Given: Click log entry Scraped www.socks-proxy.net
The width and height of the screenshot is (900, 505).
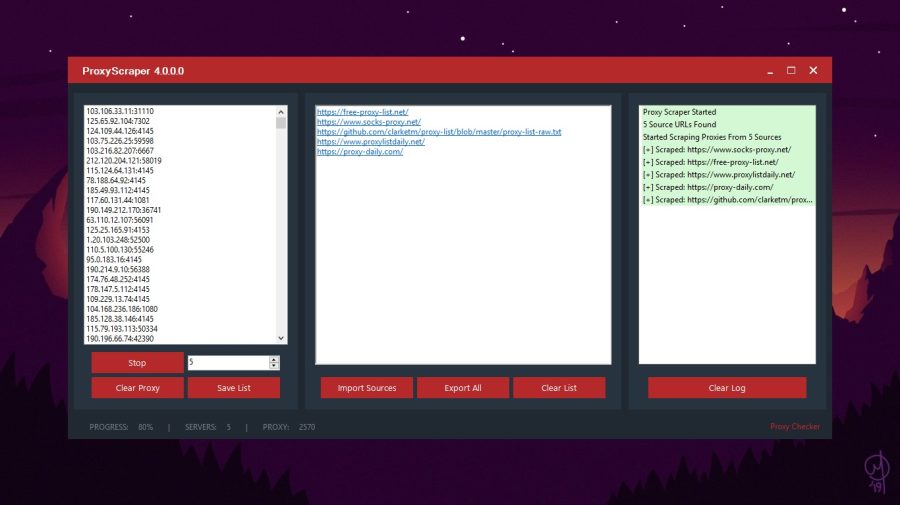Looking at the screenshot, I should [717, 150].
